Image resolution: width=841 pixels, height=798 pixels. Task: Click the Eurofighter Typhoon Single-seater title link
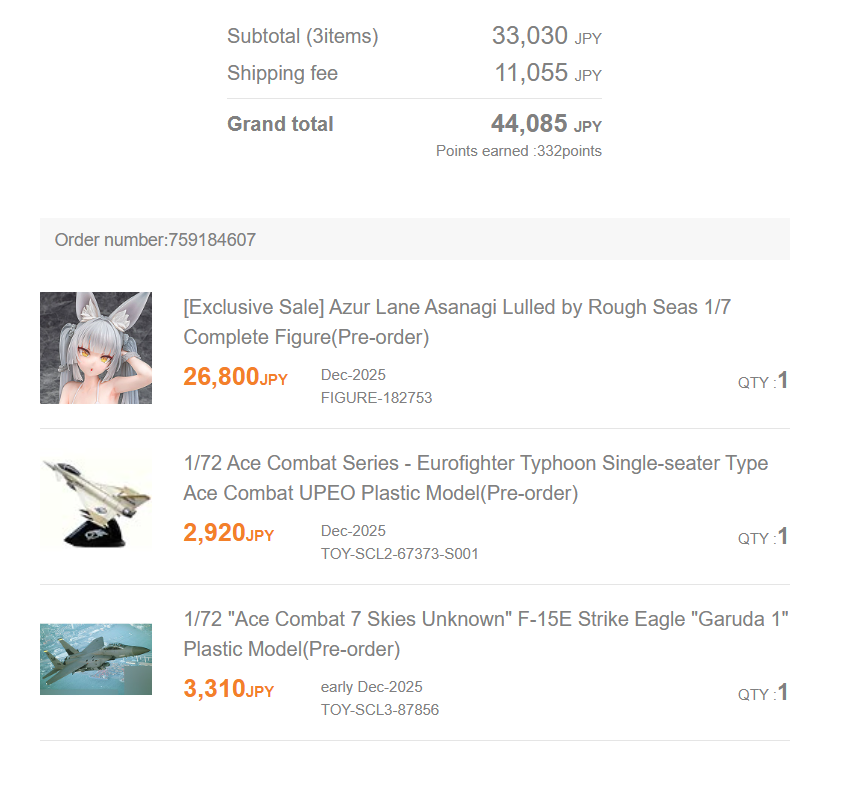[x=475, y=478]
